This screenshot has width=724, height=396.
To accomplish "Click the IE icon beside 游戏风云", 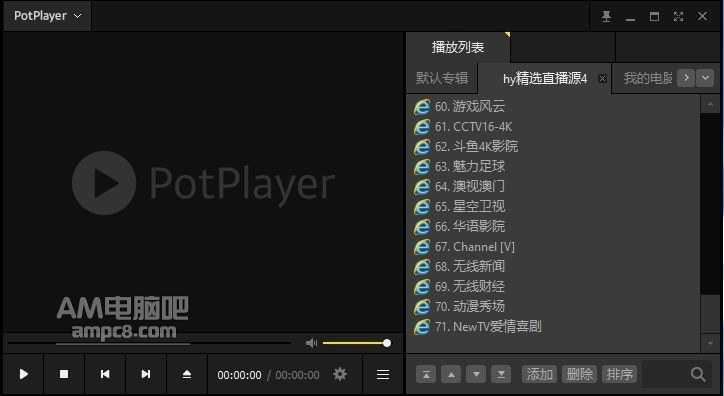I will point(422,107).
